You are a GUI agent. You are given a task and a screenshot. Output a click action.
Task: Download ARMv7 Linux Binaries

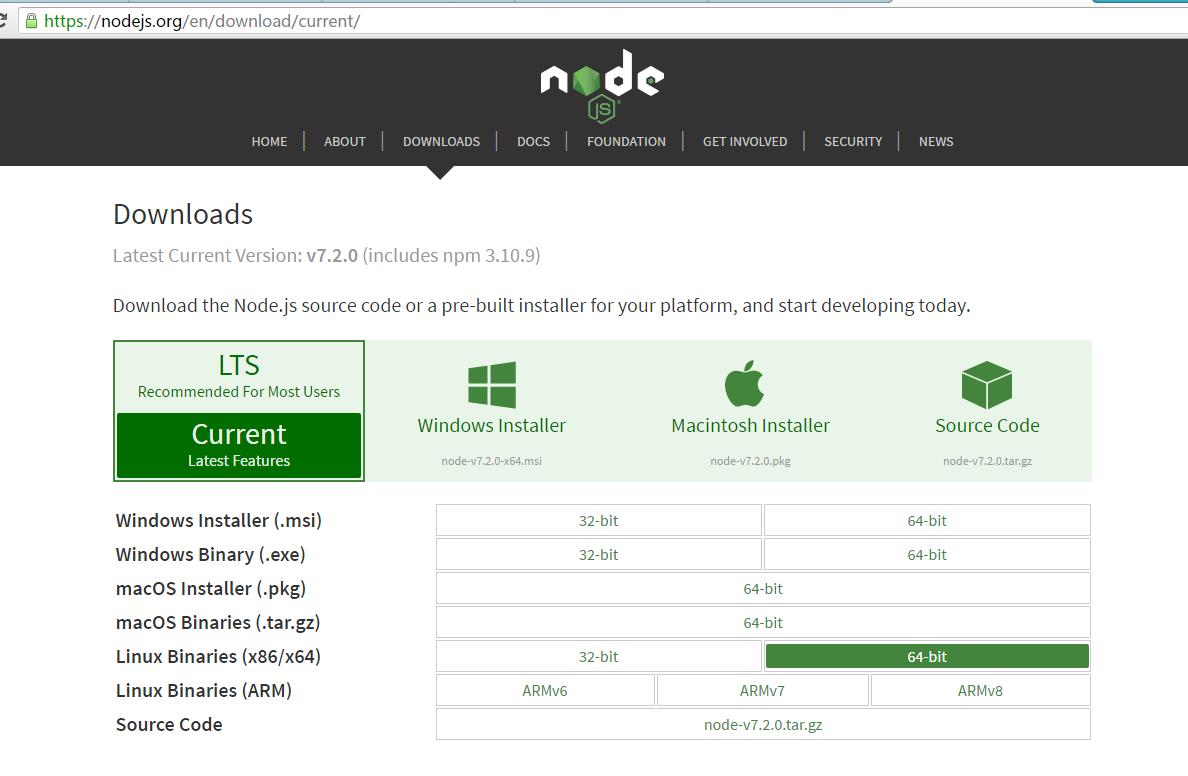pyautogui.click(x=762, y=691)
